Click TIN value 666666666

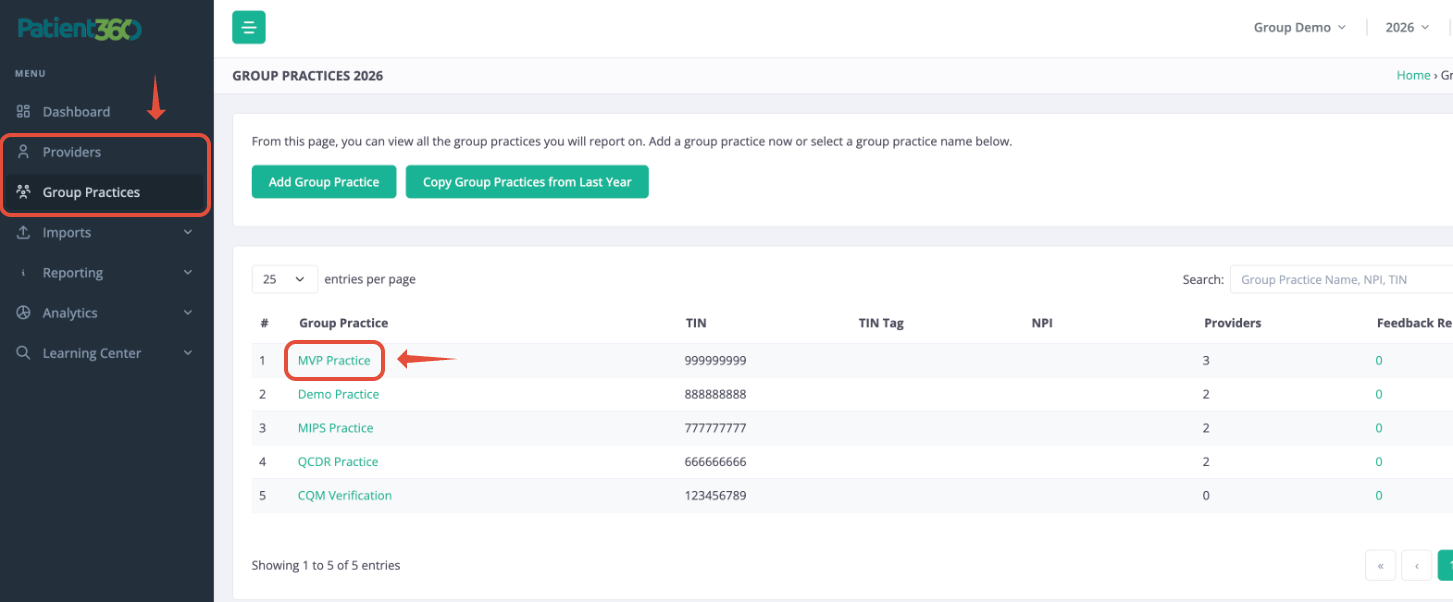pos(716,462)
